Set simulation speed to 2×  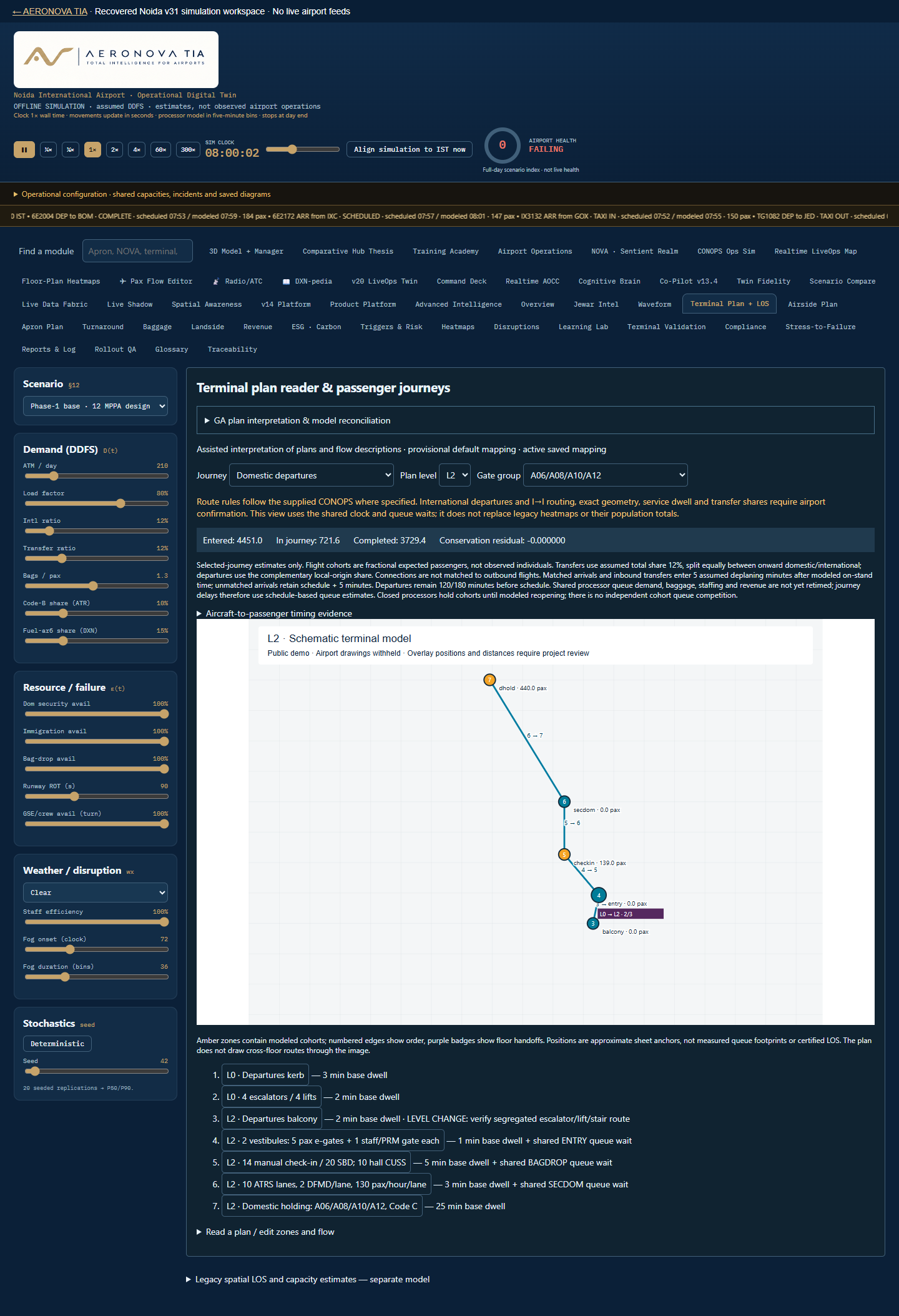tap(114, 150)
